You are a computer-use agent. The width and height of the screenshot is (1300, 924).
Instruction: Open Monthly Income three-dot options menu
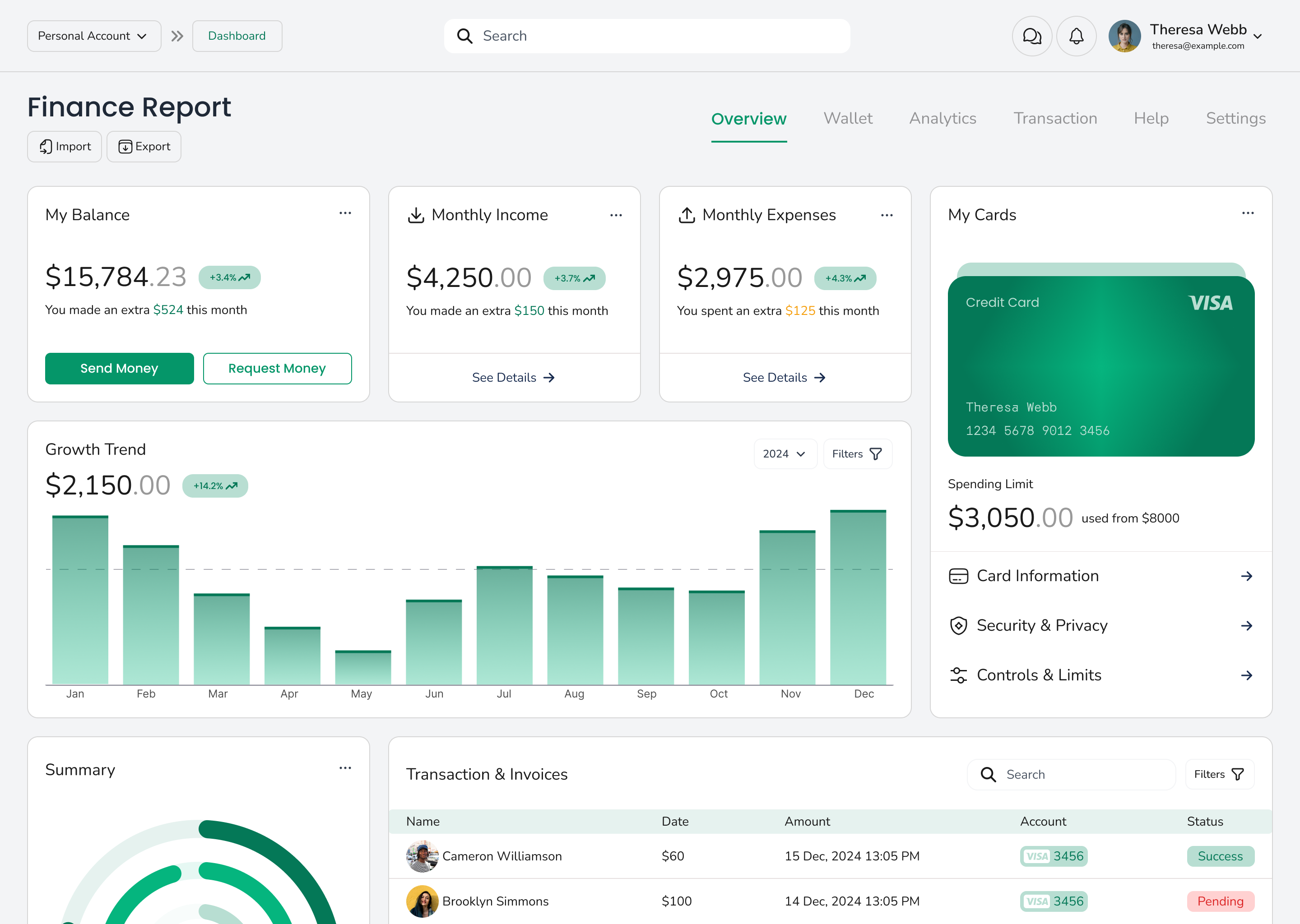pos(616,215)
